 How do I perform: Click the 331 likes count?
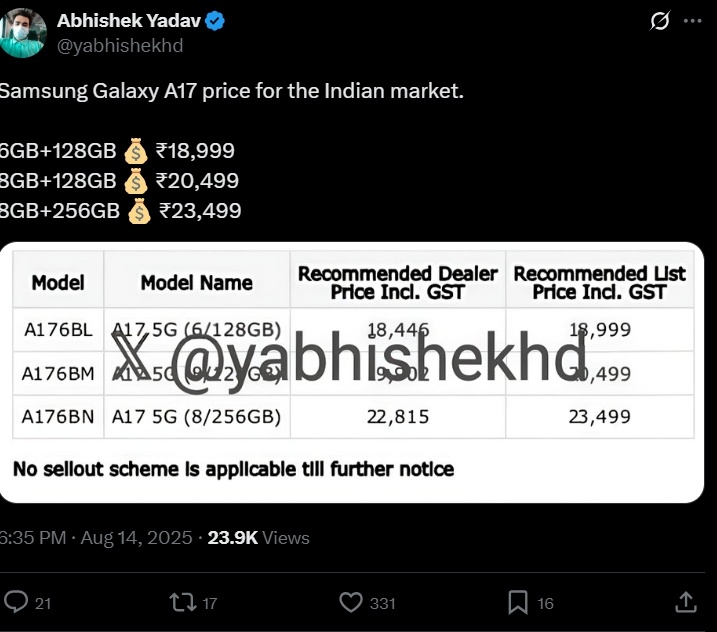point(382,603)
